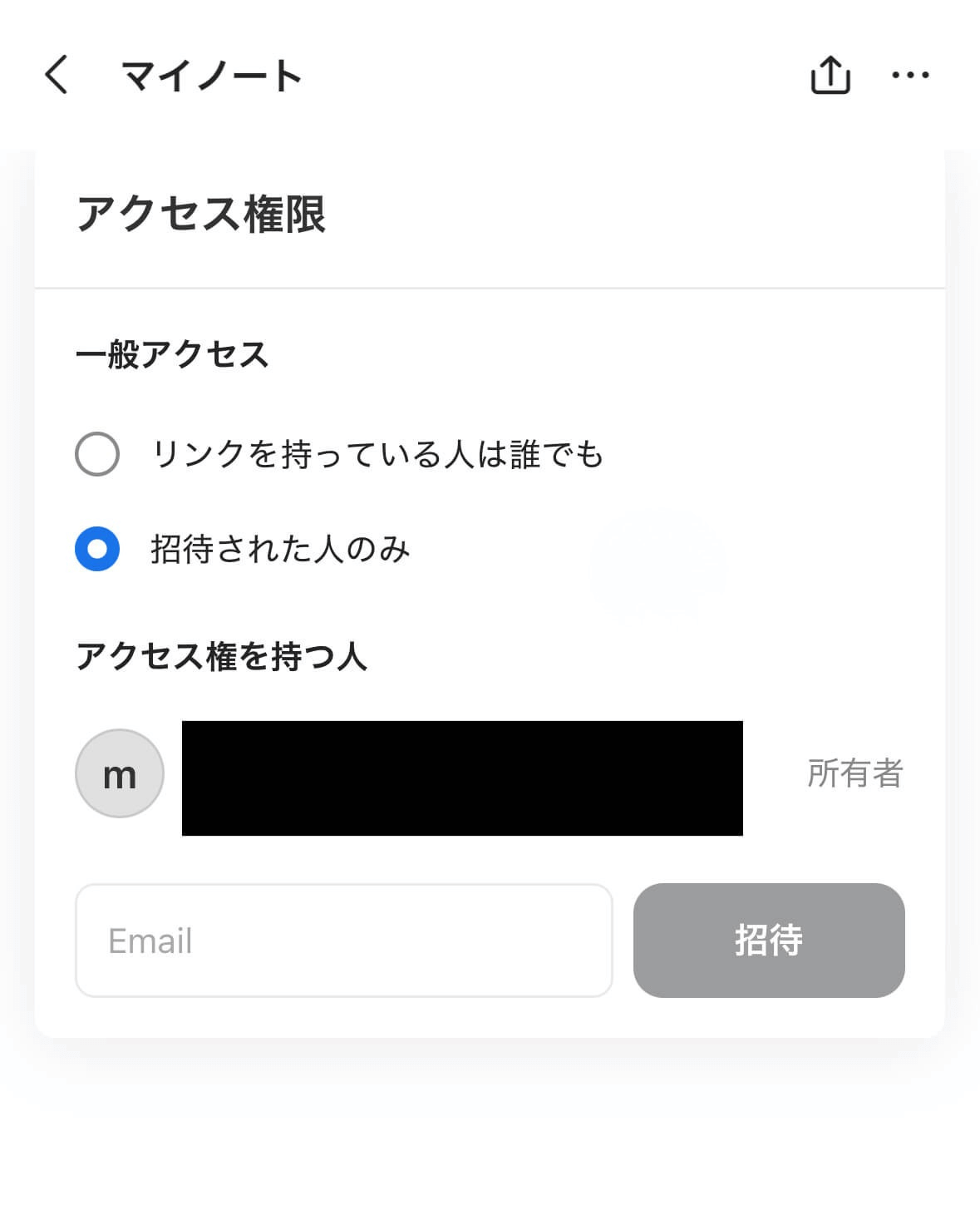Focus the Email input field
The height and width of the screenshot is (1205, 980).
(343, 941)
